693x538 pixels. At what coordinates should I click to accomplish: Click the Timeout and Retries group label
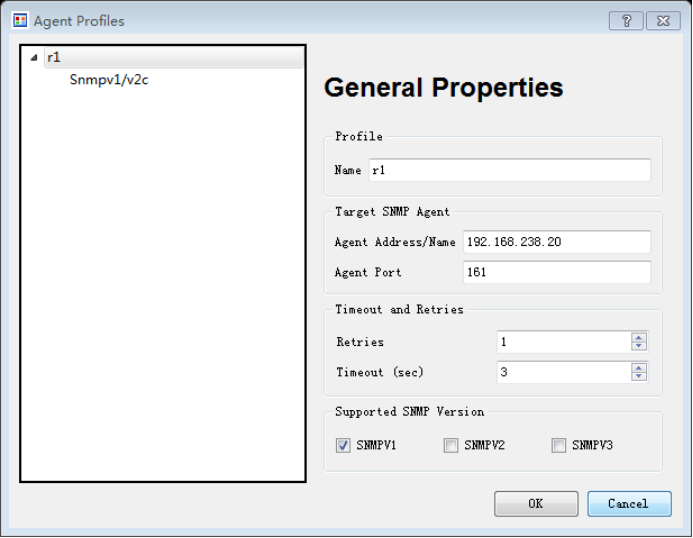pyautogui.click(x=399, y=309)
